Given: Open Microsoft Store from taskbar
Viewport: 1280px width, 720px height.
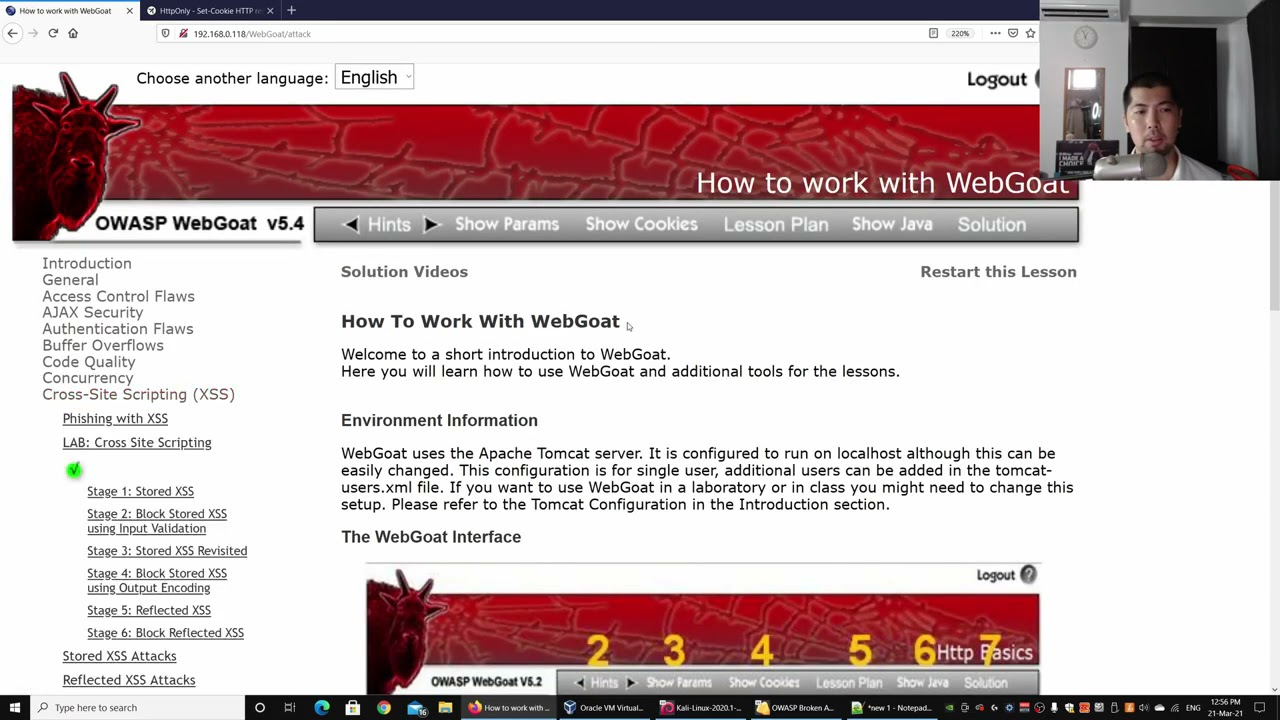Looking at the screenshot, I should [x=352, y=707].
